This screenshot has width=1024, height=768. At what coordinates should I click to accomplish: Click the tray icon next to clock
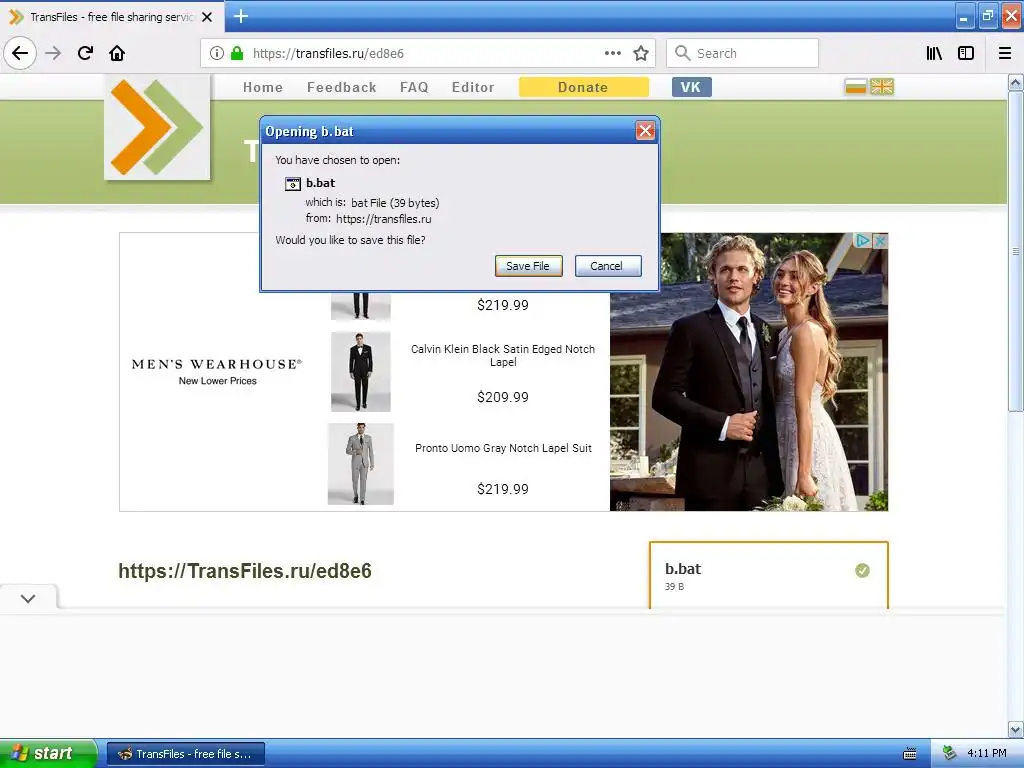(x=949, y=754)
